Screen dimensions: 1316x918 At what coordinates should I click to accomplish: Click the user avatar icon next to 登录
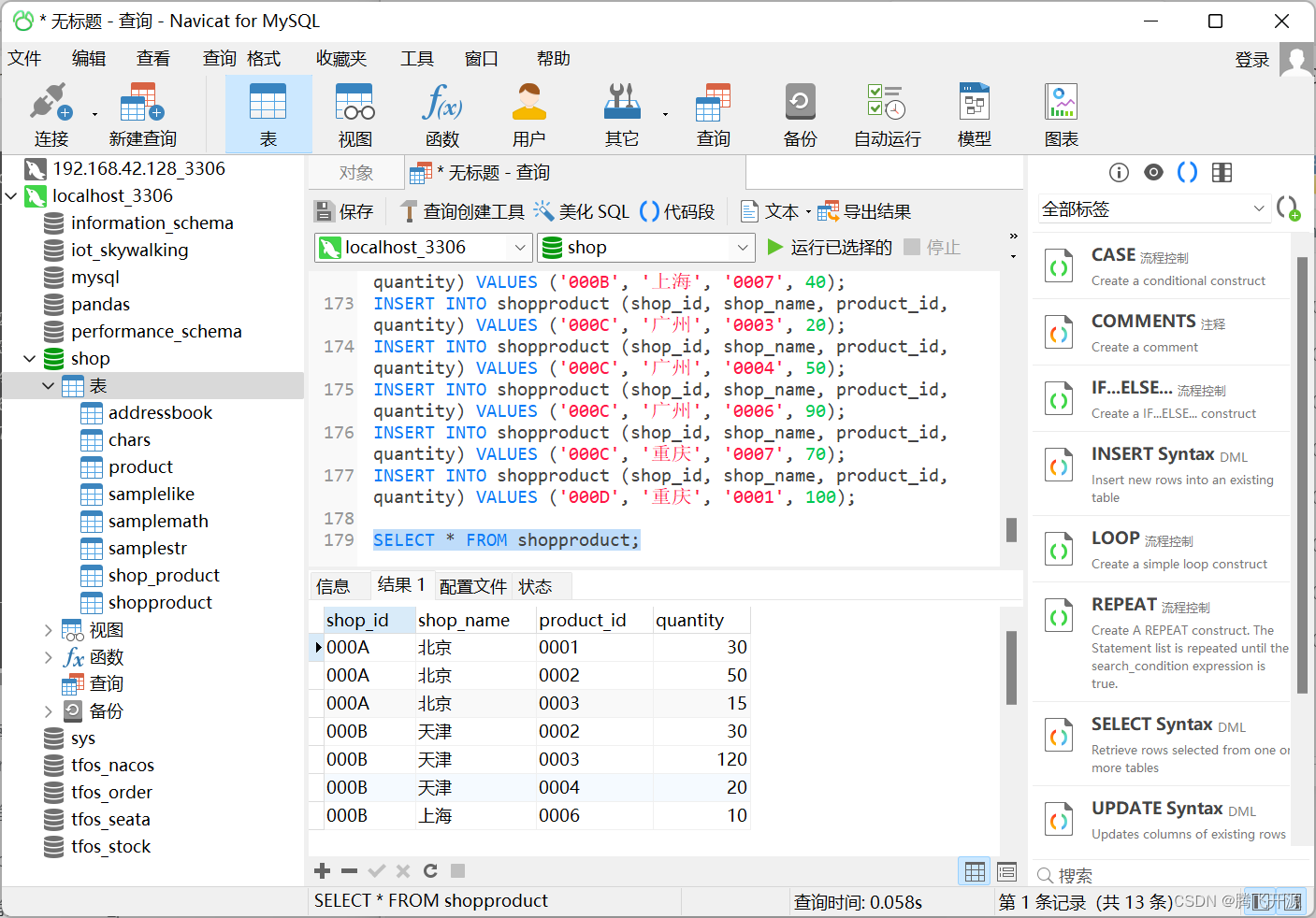click(1296, 59)
